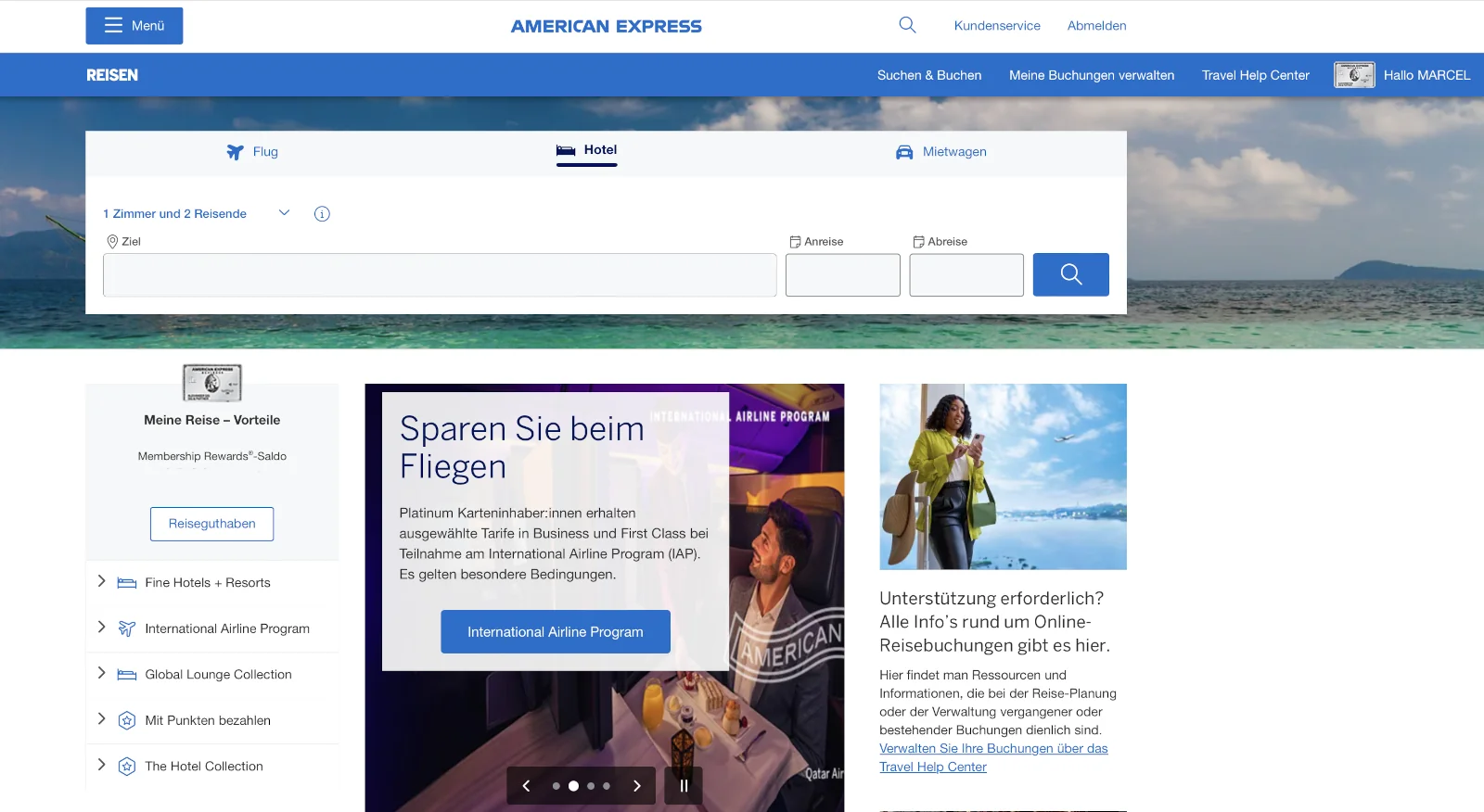Click the bed icon on the Hotel tab
The height and width of the screenshot is (812, 1484).
pyautogui.click(x=566, y=150)
